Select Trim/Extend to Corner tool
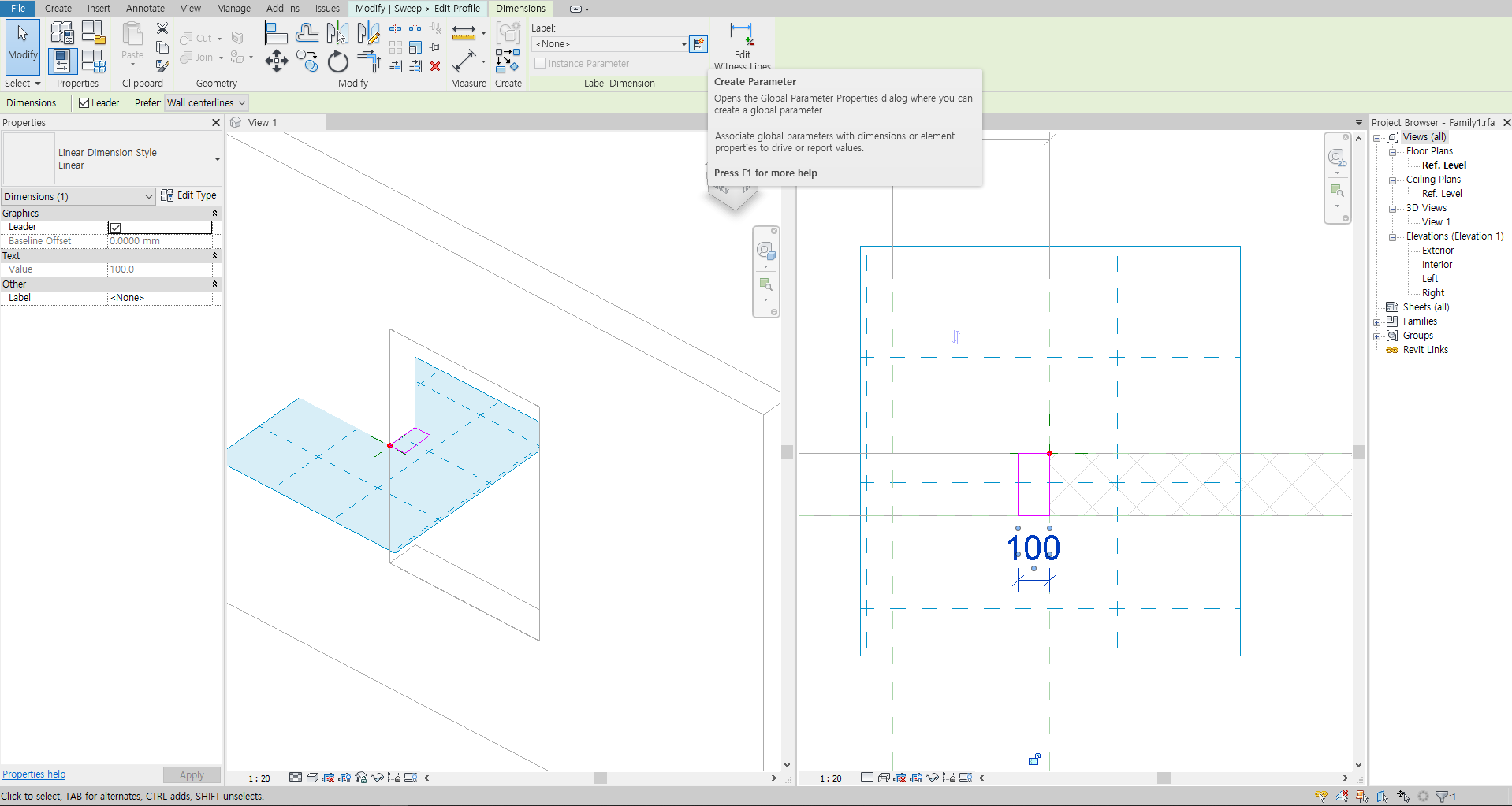1512x806 pixels. (368, 61)
